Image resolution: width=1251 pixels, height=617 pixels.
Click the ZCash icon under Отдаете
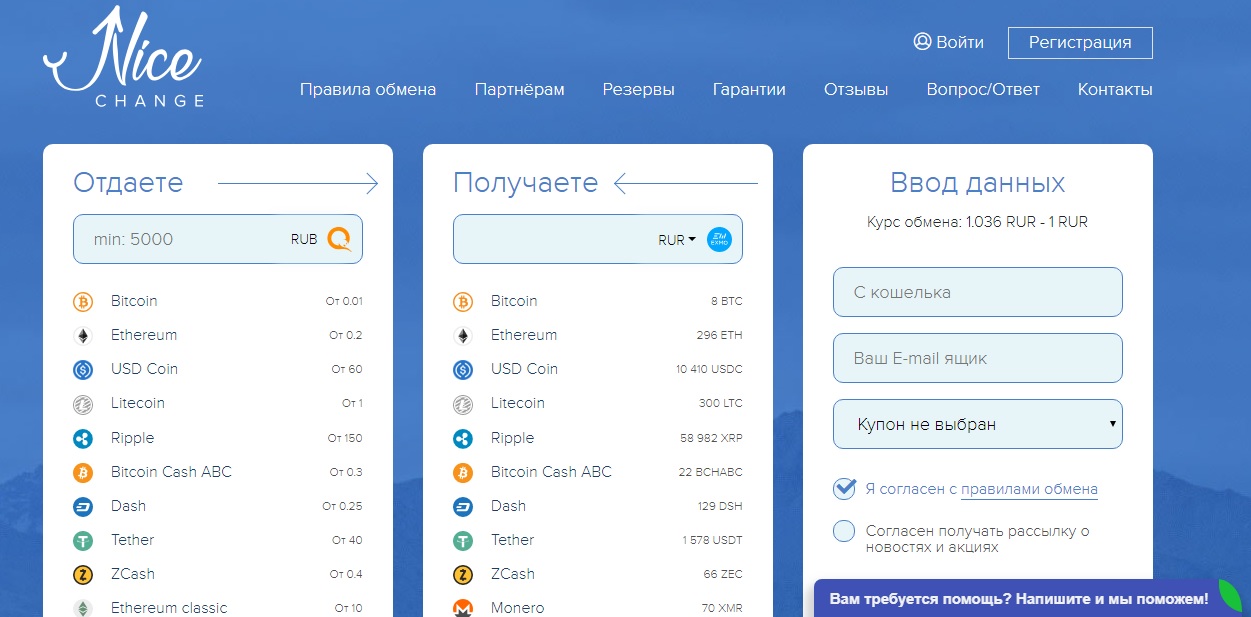pyautogui.click(x=82, y=574)
